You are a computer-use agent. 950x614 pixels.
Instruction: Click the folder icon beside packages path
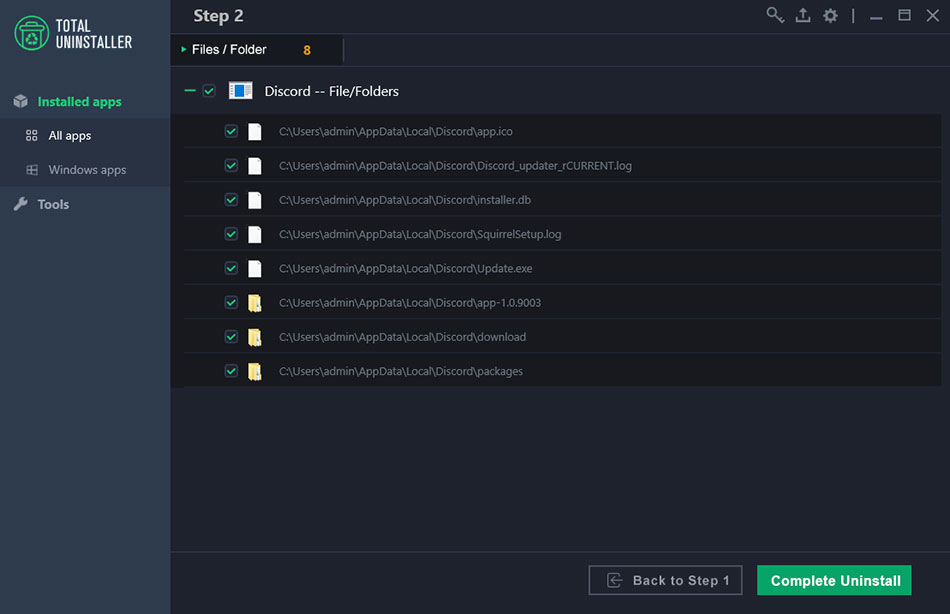click(254, 371)
